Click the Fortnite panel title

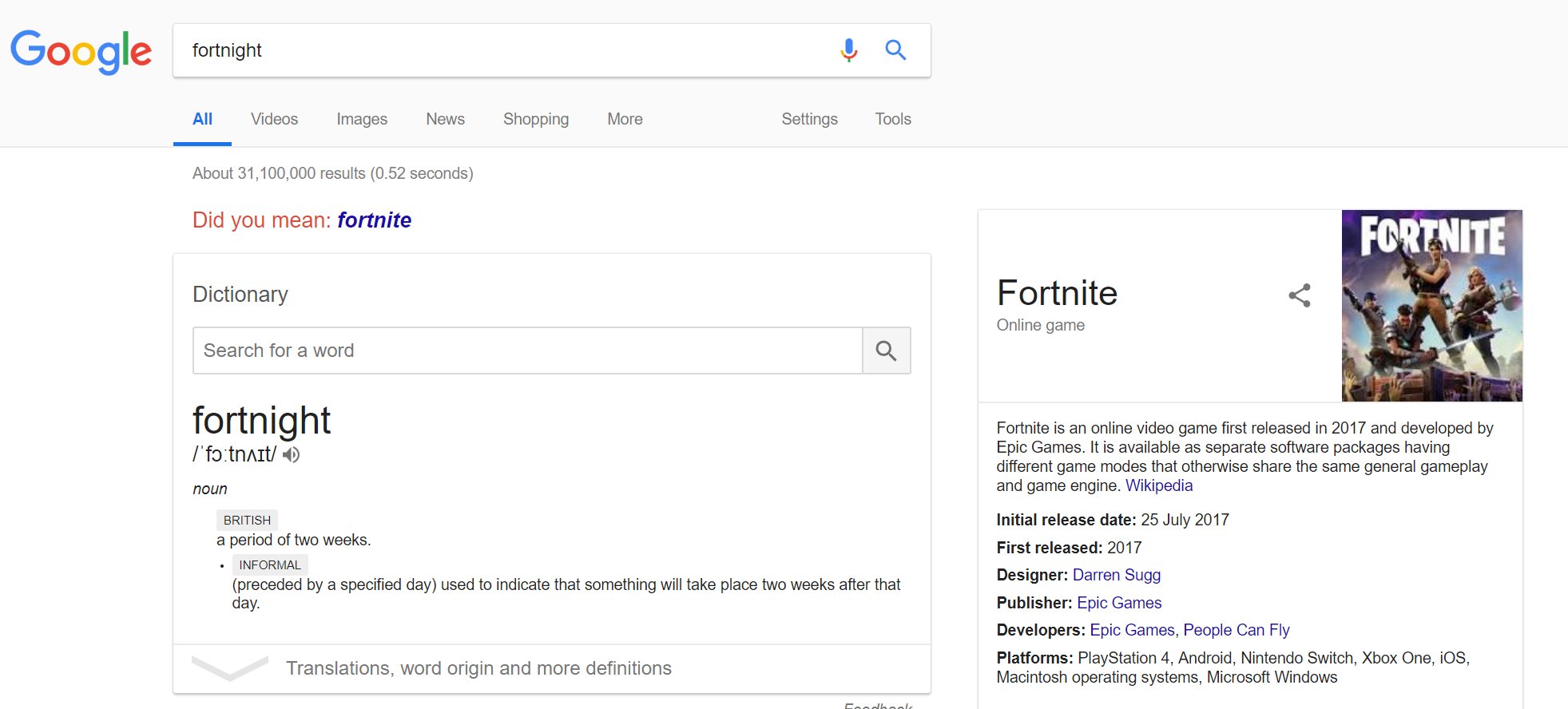(x=1057, y=293)
